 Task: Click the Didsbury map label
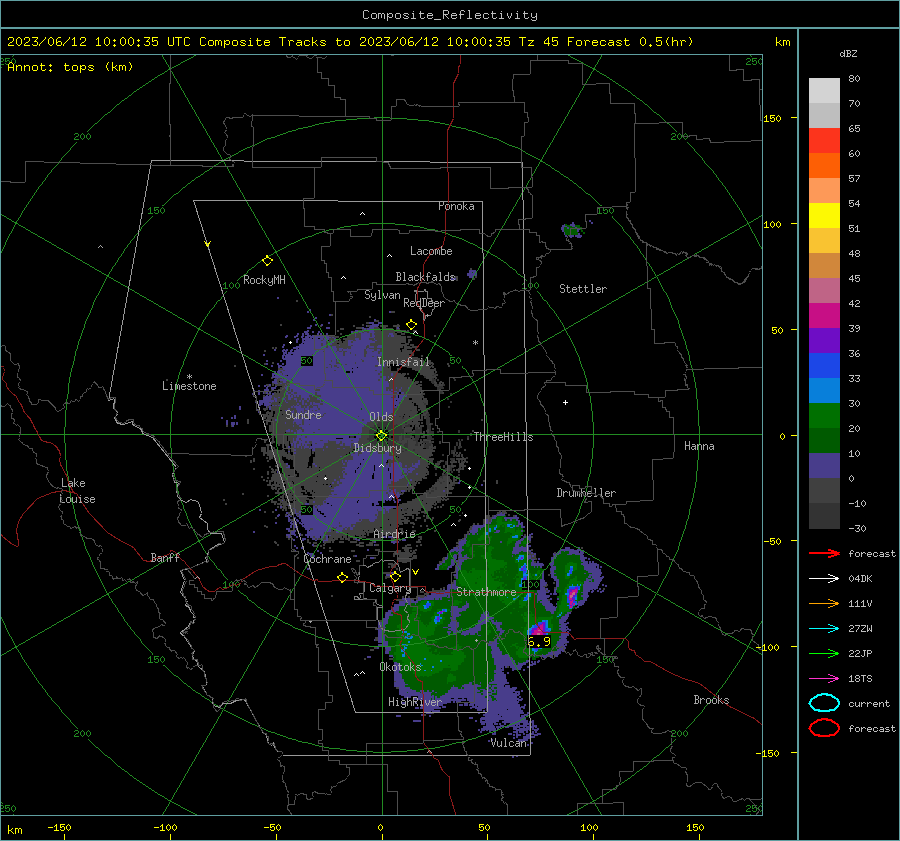tap(377, 448)
